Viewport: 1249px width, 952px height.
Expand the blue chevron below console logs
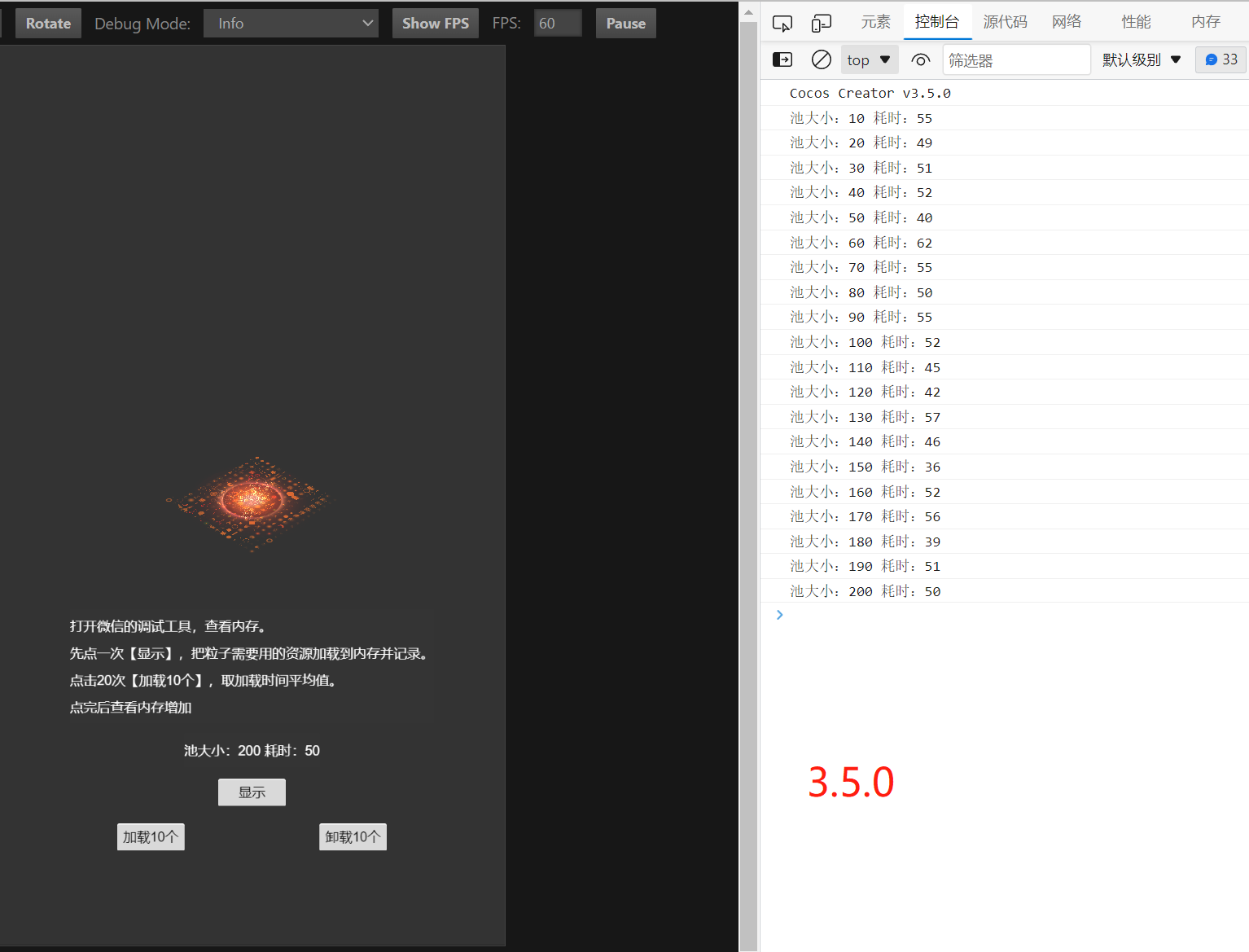(779, 614)
